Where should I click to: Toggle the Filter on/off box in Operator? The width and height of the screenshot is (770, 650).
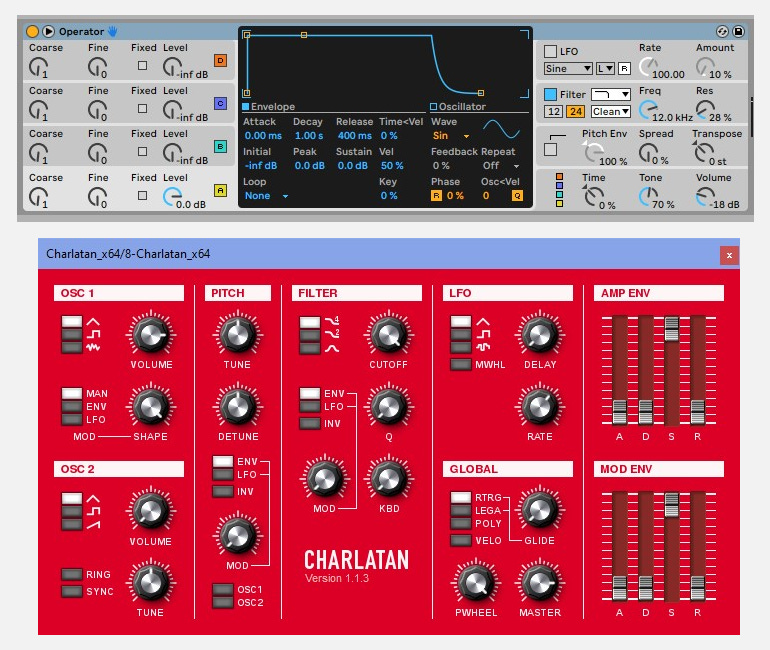550,94
